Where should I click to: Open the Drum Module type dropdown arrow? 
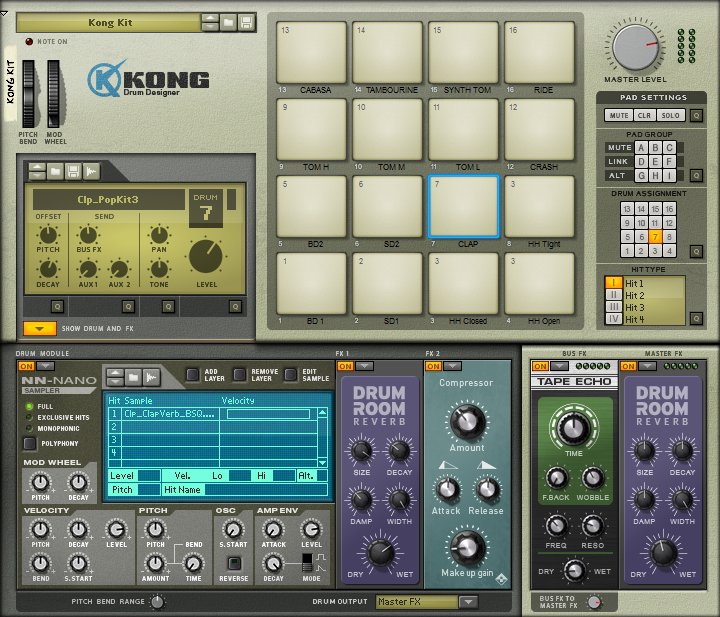click(45, 366)
